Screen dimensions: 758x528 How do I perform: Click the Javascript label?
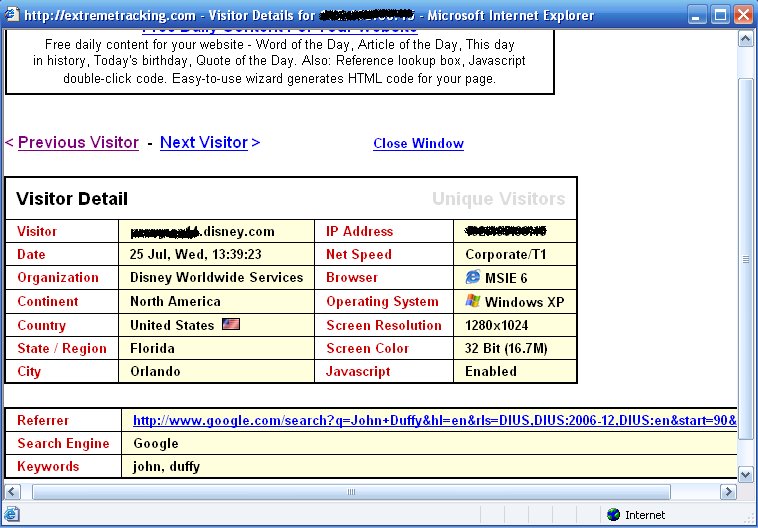(x=358, y=372)
